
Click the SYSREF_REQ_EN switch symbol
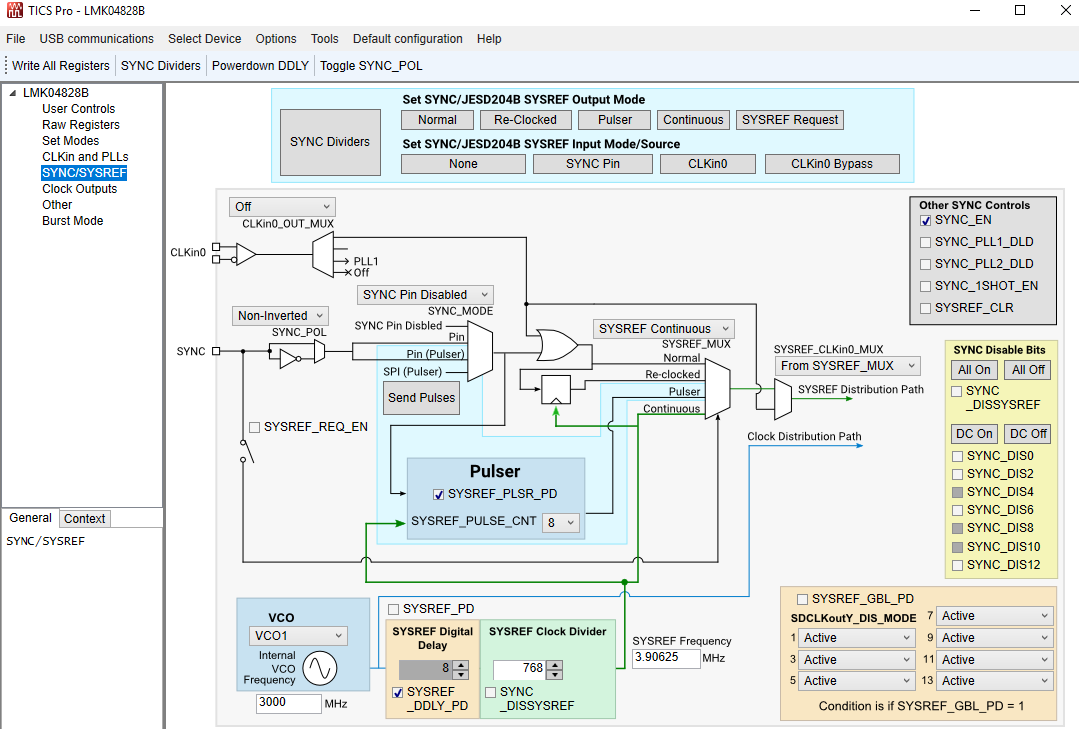(x=247, y=451)
